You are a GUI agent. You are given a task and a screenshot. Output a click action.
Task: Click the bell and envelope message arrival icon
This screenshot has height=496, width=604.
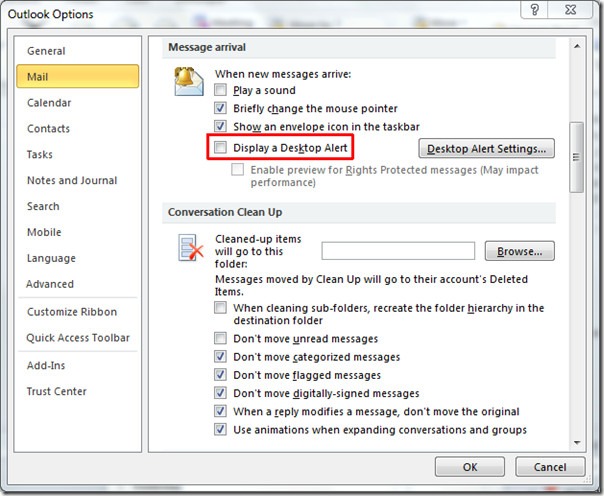(187, 81)
